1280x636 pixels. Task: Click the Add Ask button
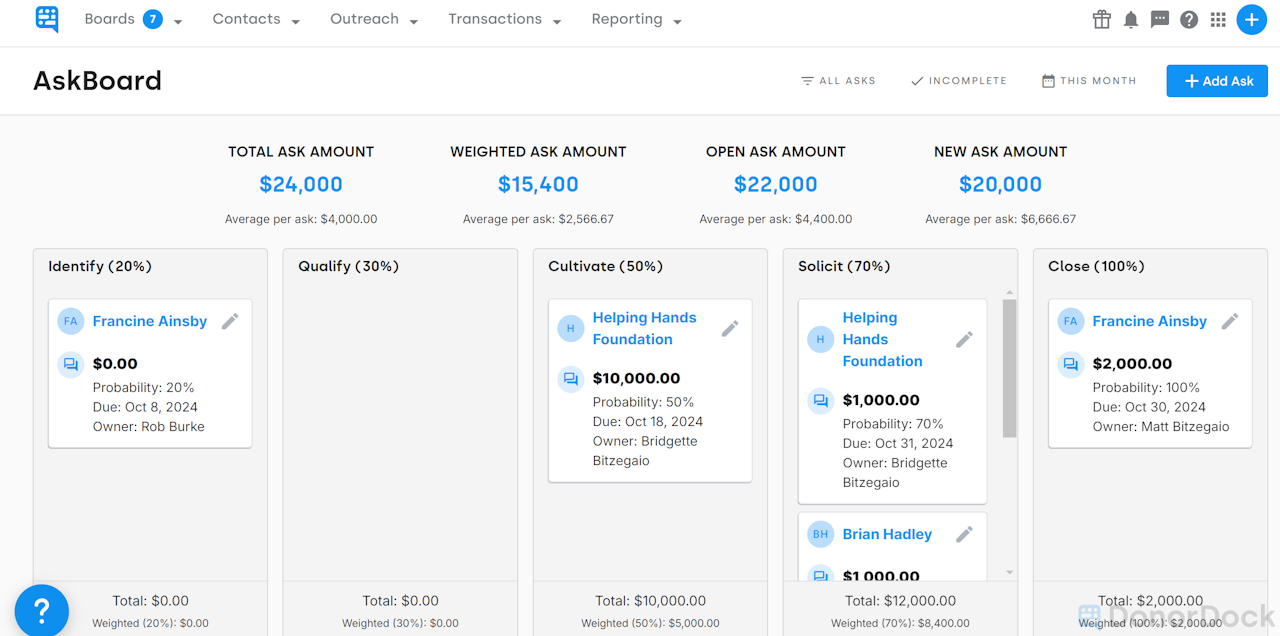click(1217, 81)
